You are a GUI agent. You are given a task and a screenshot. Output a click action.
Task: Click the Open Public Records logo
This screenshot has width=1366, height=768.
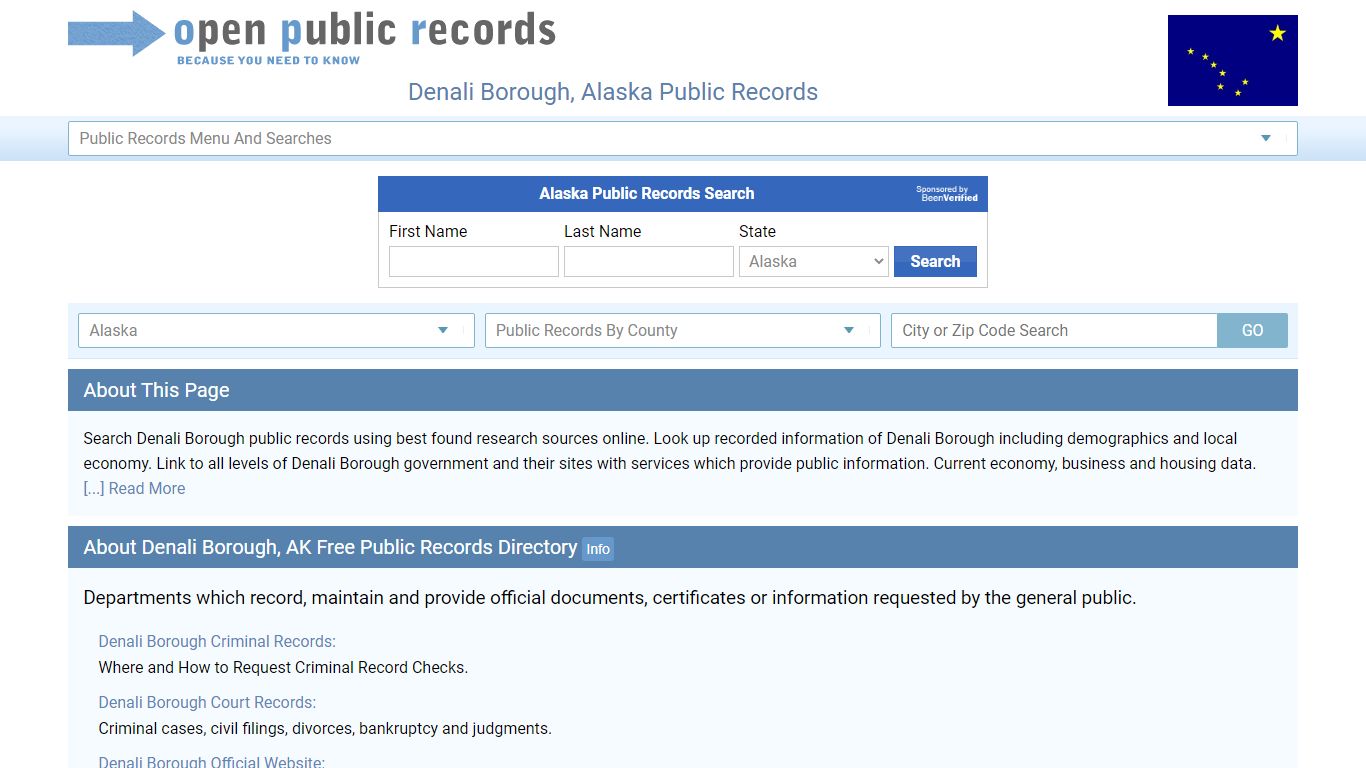[x=312, y=38]
